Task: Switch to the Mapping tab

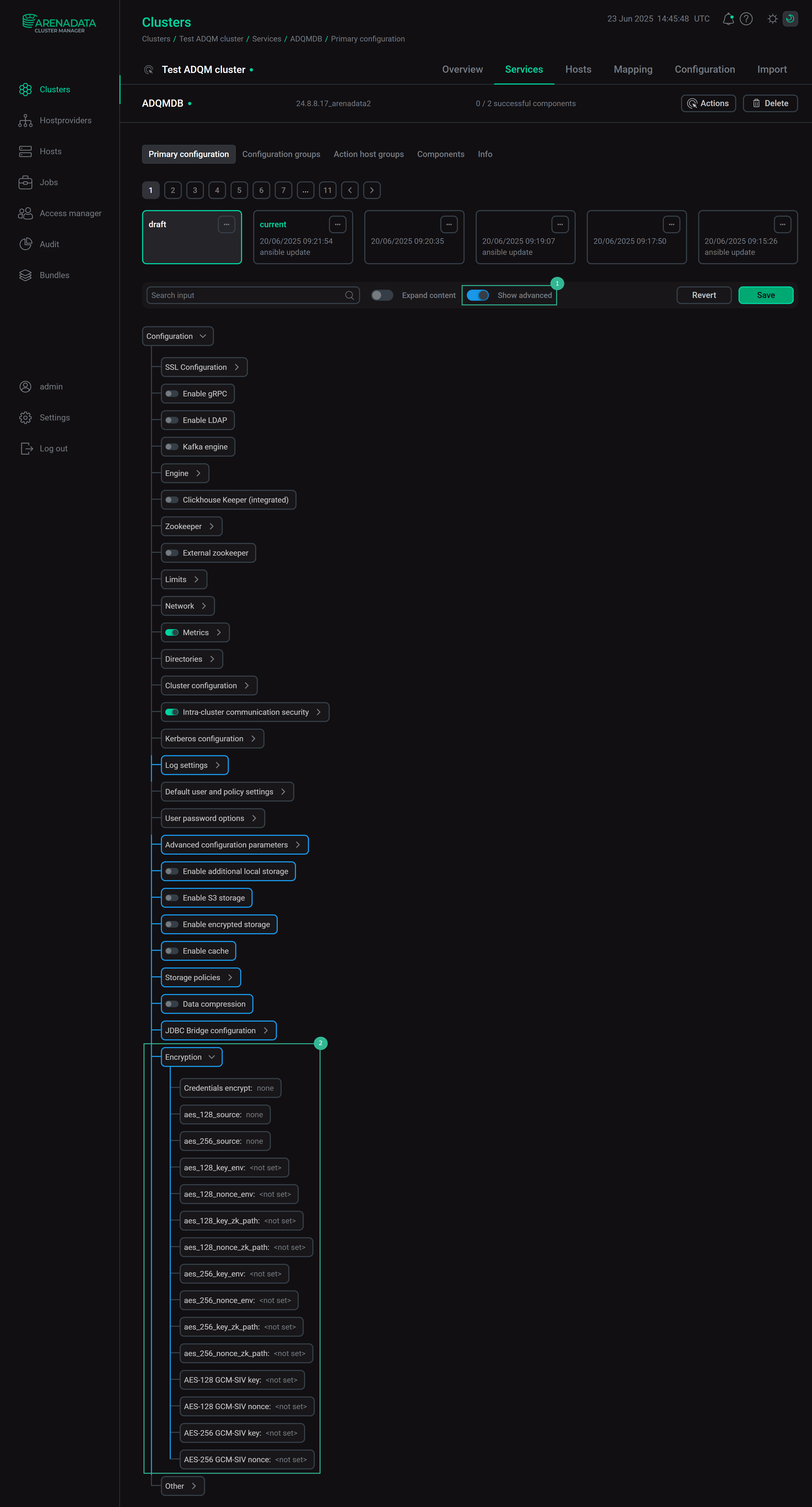Action: click(x=633, y=70)
